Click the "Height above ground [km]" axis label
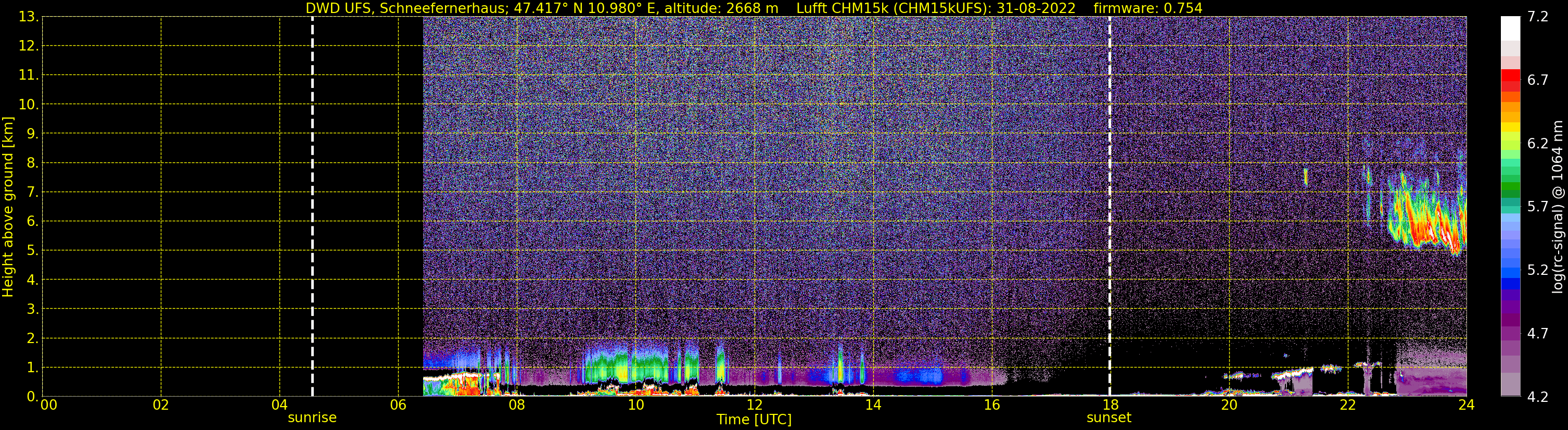Screen dimensions: 1568x430 (8, 207)
